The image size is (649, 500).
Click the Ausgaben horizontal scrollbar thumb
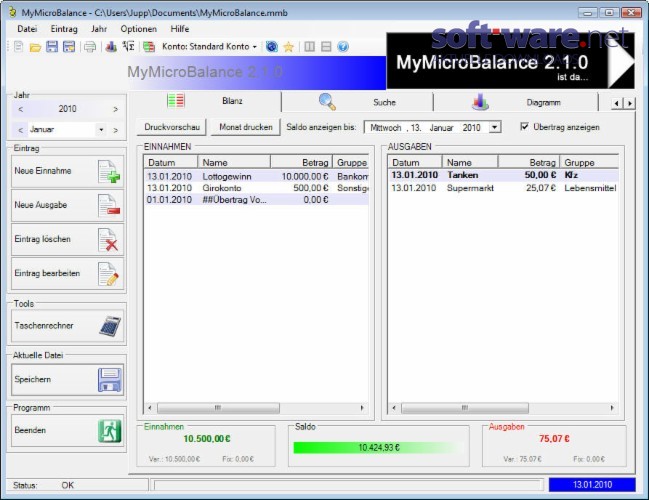[x=465, y=408]
